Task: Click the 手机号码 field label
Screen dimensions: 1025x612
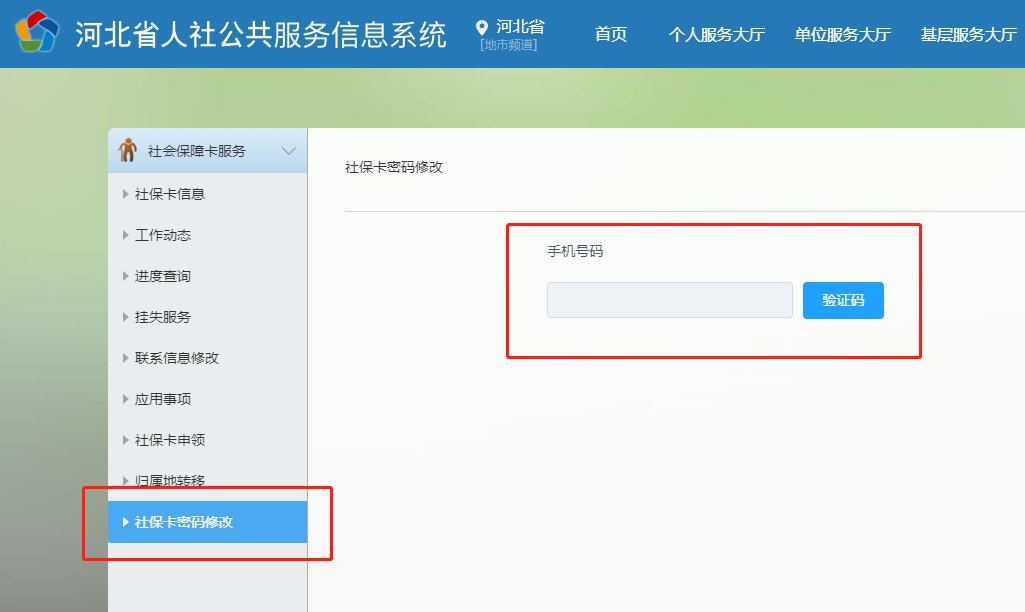Action: click(x=575, y=251)
